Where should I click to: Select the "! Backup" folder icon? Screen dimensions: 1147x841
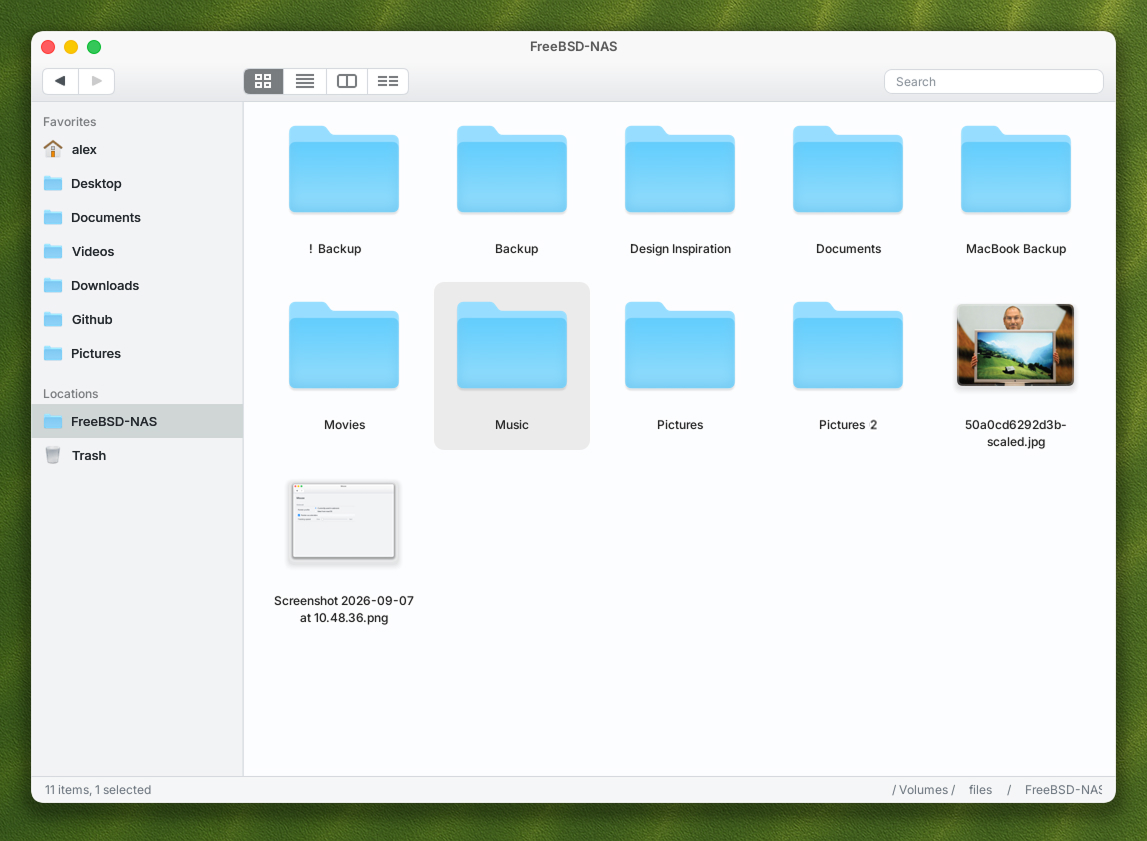(x=344, y=170)
